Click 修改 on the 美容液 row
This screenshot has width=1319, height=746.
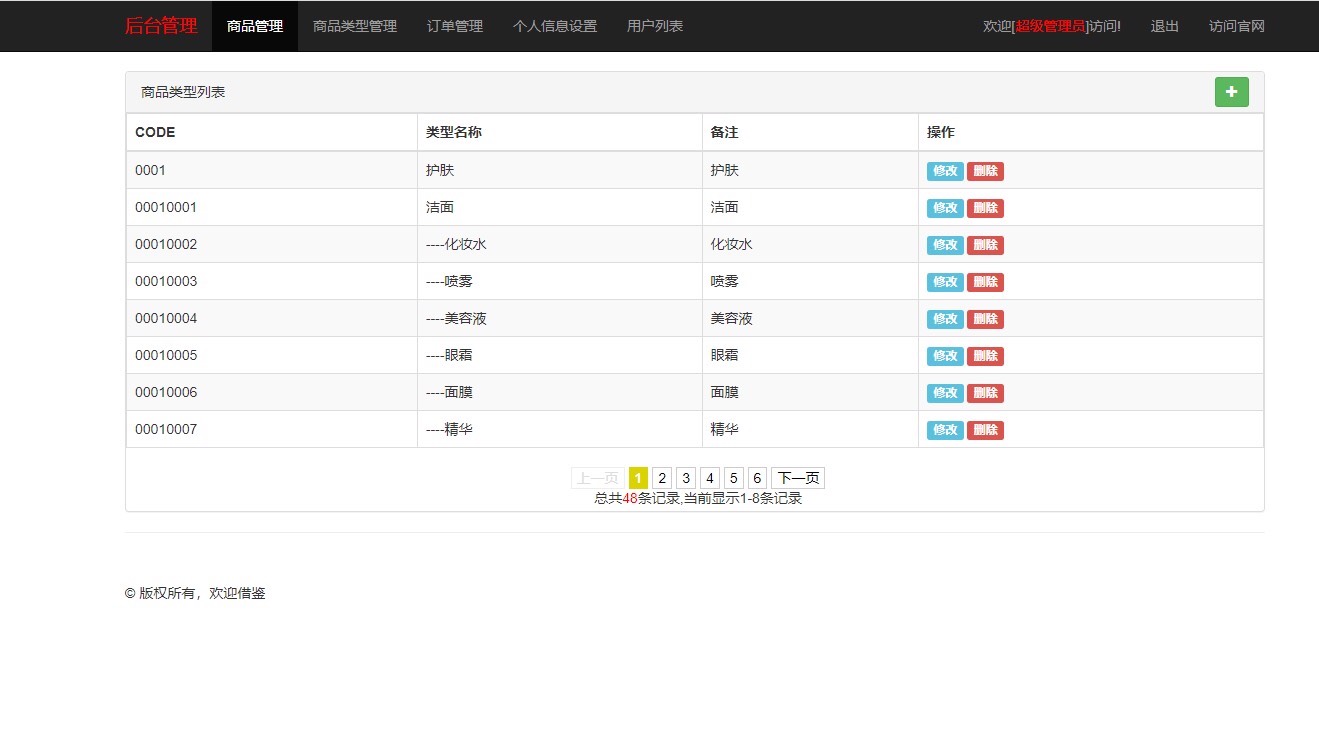point(945,319)
